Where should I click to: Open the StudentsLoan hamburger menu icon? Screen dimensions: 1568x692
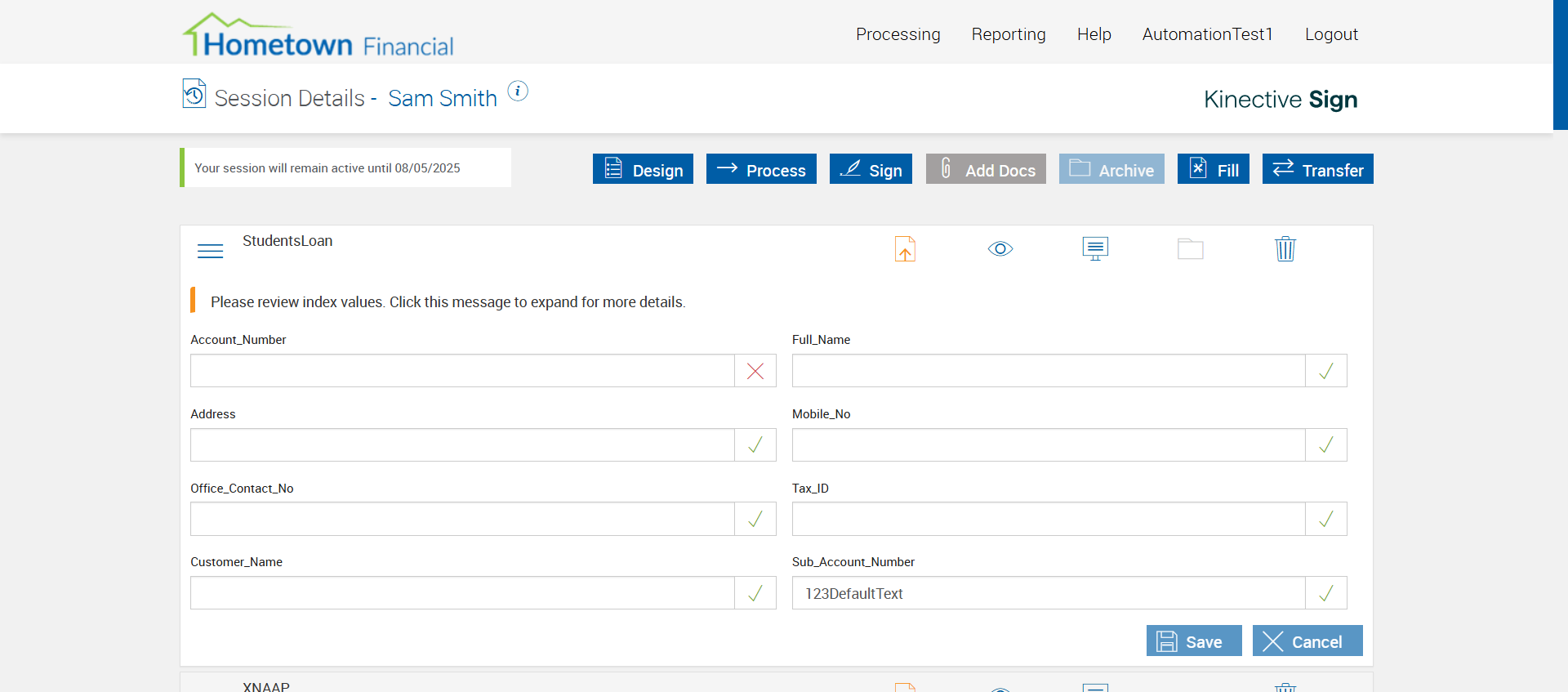pyautogui.click(x=210, y=251)
